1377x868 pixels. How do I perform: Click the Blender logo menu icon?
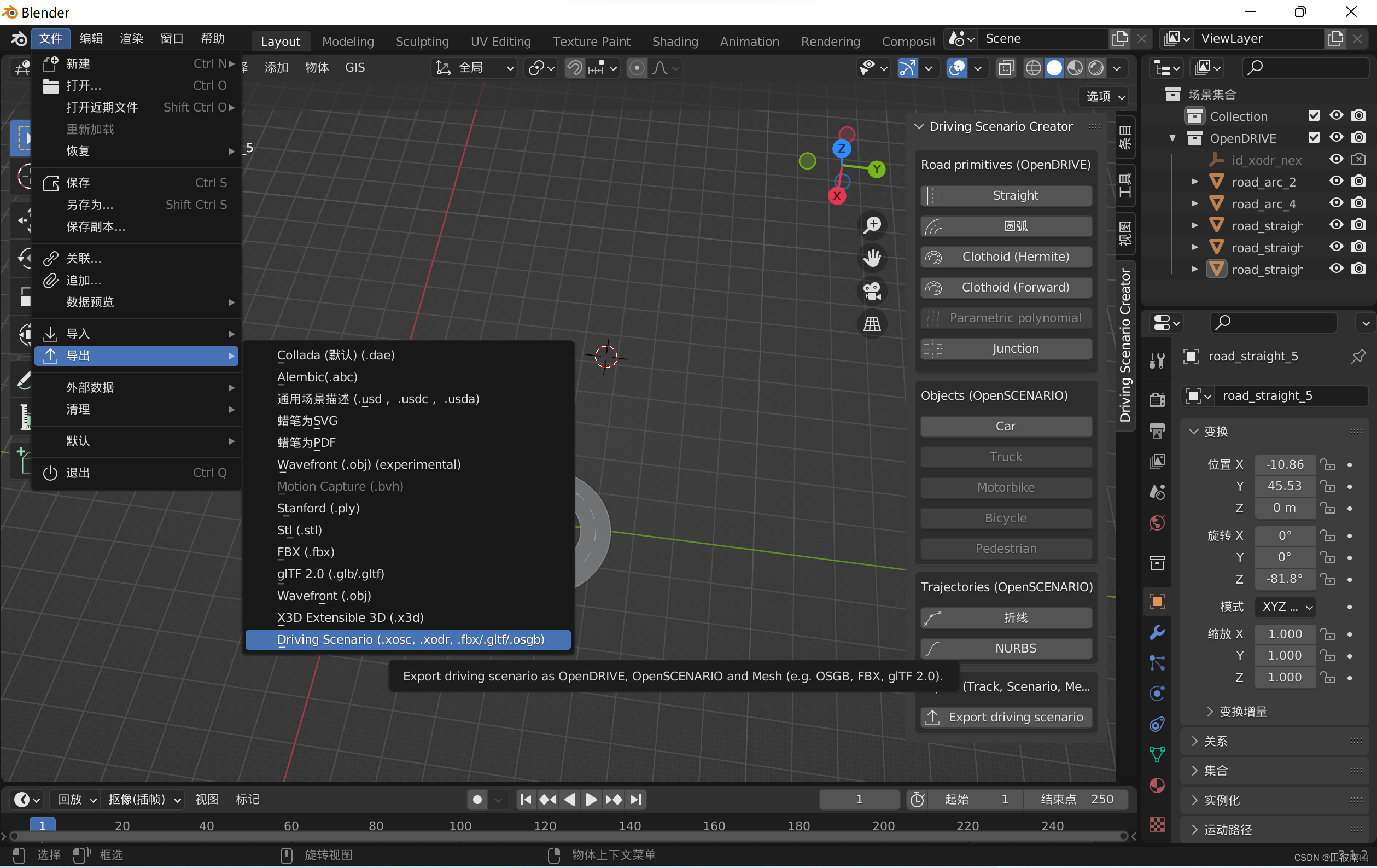[x=18, y=39]
